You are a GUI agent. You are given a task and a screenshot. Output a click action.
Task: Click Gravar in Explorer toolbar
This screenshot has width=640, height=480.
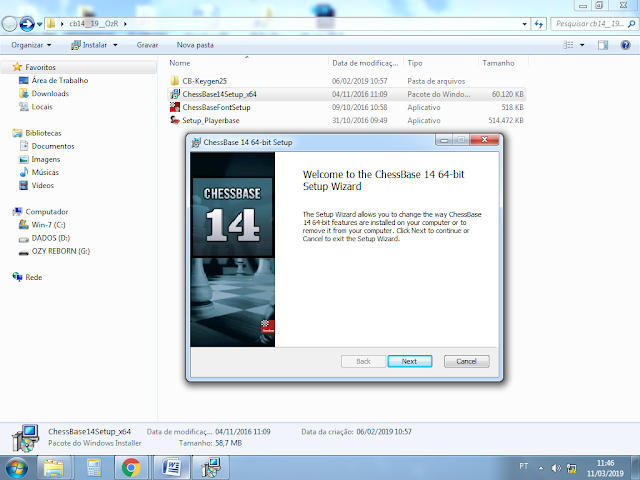pyautogui.click(x=147, y=45)
